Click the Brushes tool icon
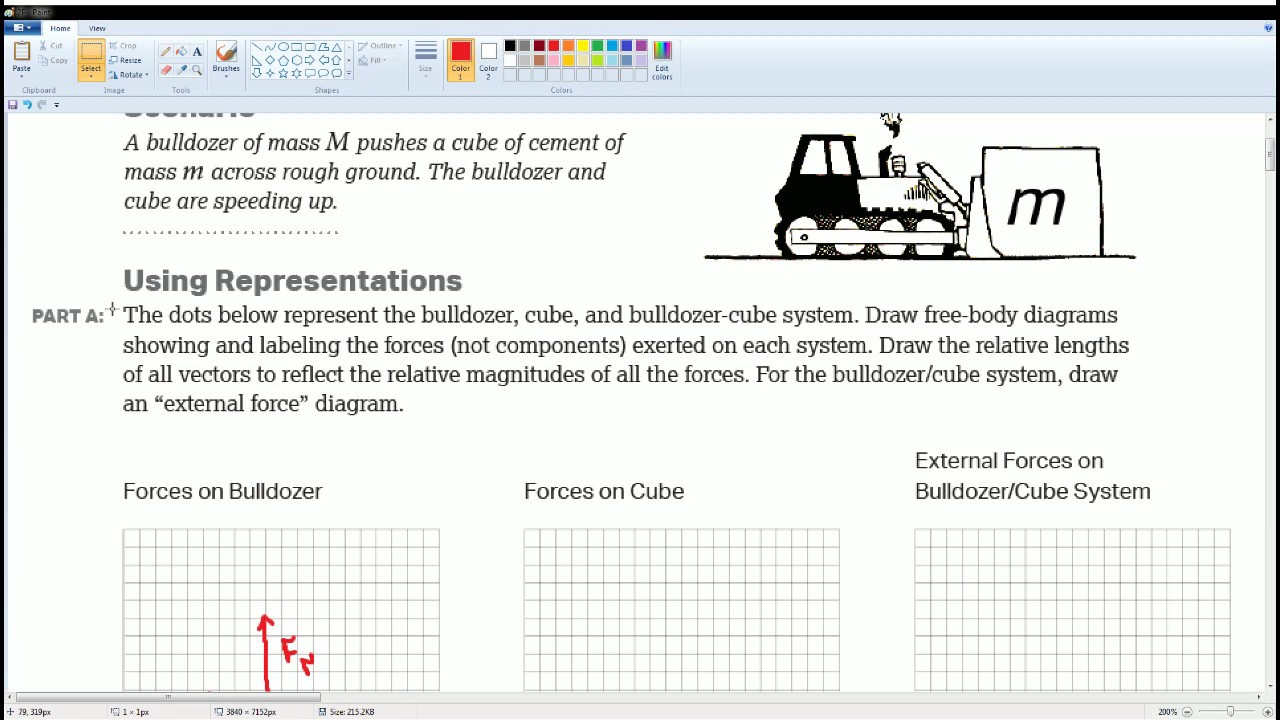The height and width of the screenshot is (720, 1280). coord(226,52)
